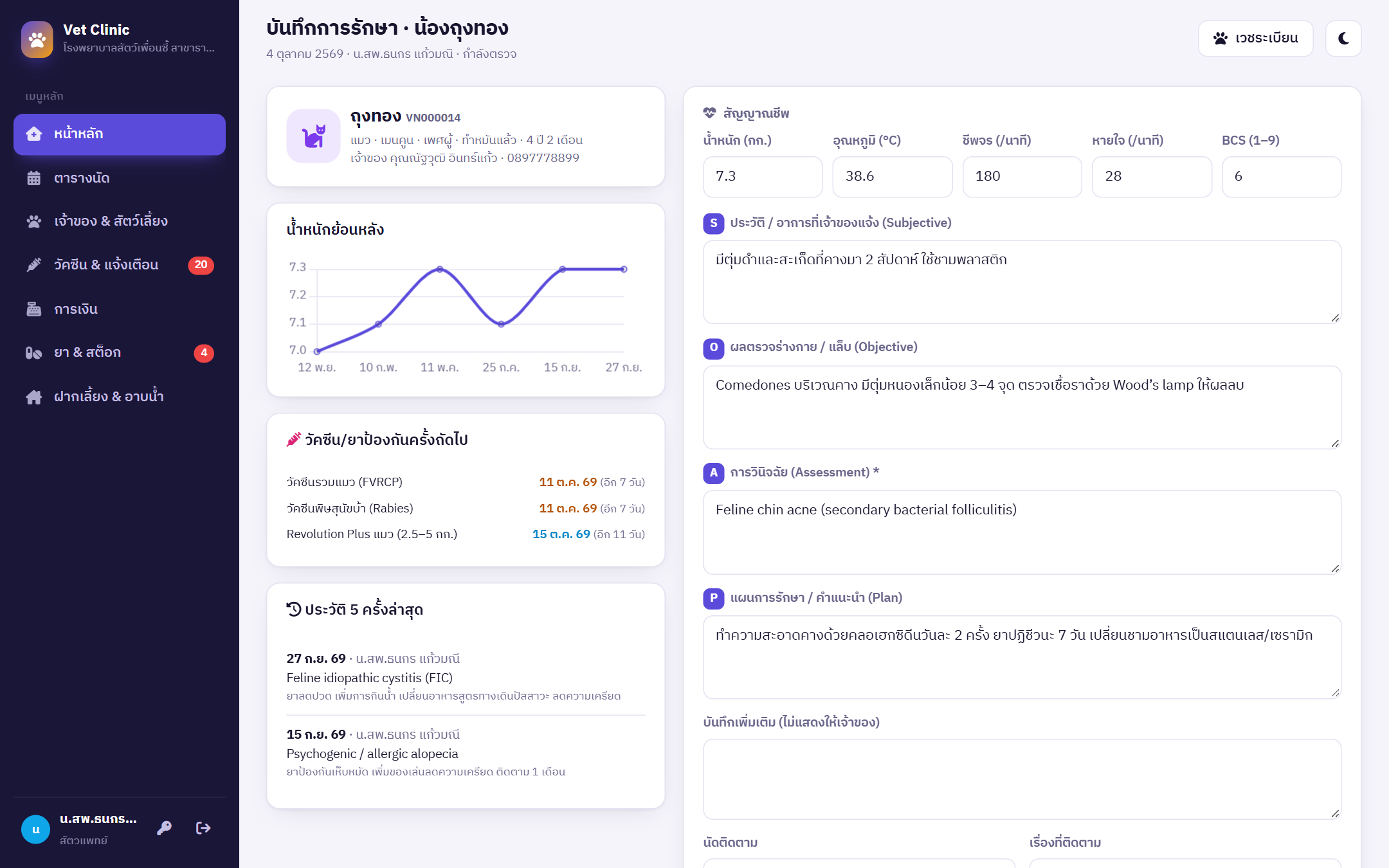This screenshot has width=1389, height=868.
Task: Open เวชระเบียน medical records button
Action: point(1255,39)
